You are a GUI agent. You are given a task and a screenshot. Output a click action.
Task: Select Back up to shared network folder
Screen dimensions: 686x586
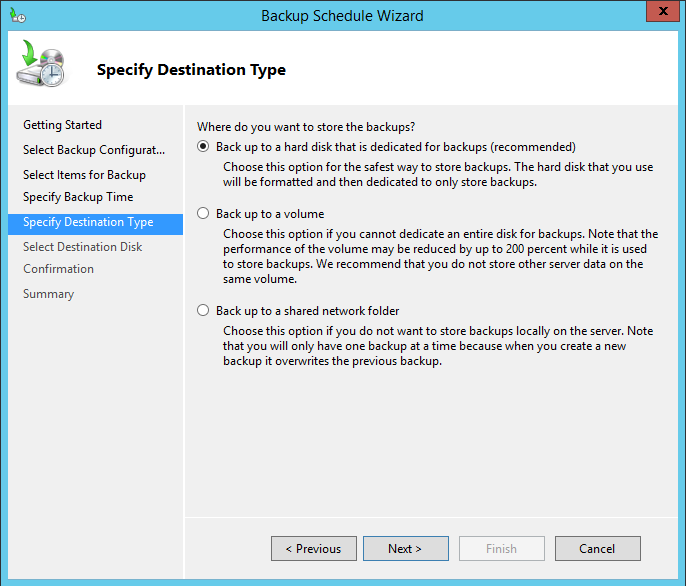click(x=203, y=311)
